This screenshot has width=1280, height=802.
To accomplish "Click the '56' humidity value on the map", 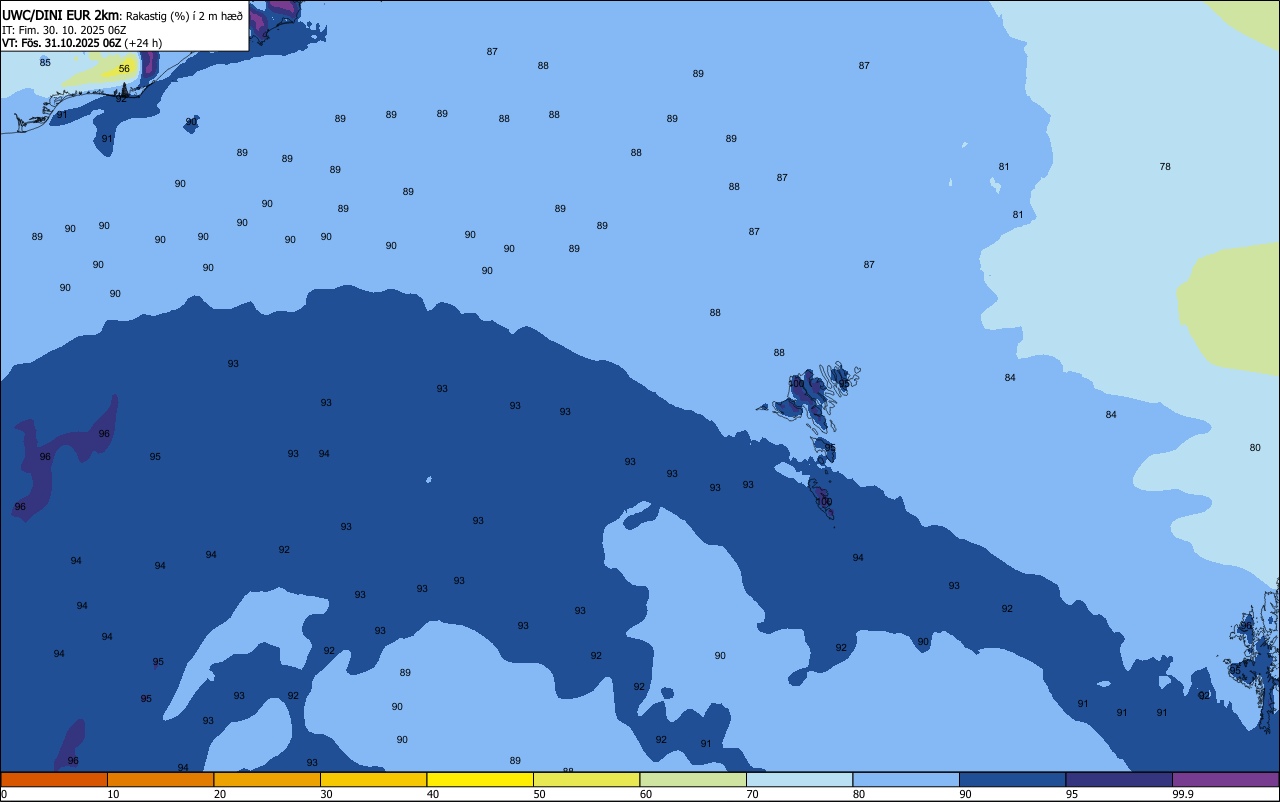I will click(124, 69).
